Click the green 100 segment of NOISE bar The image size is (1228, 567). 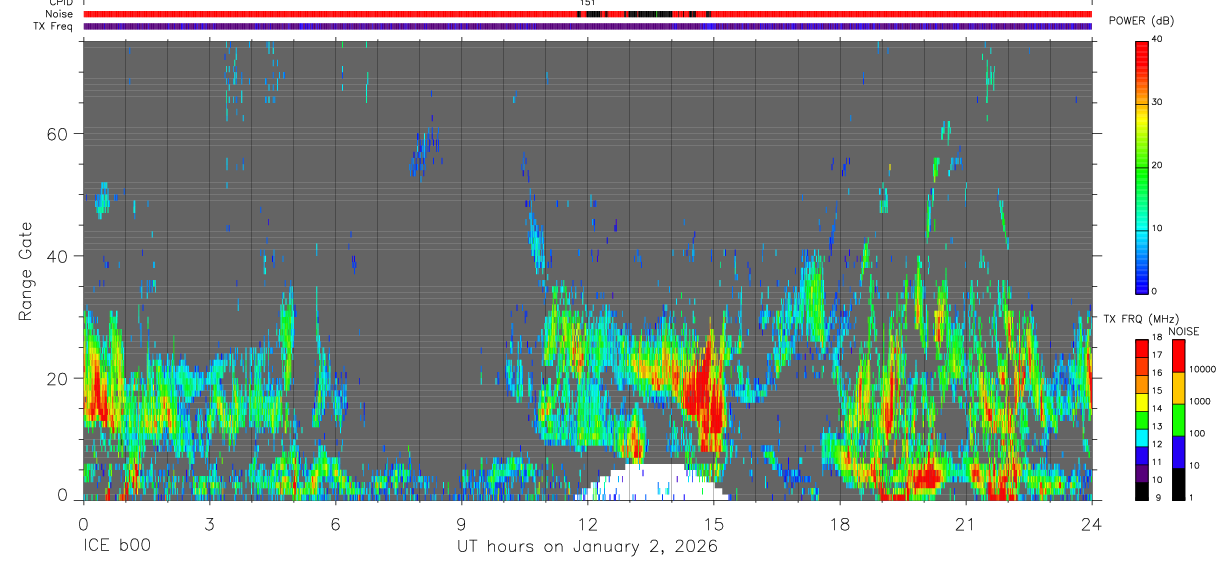point(1178,419)
